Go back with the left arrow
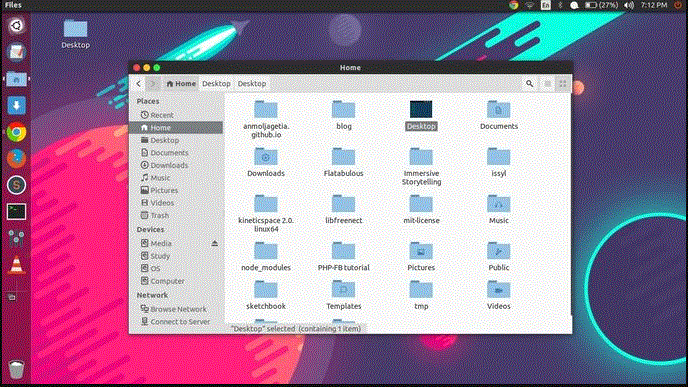 click(x=139, y=83)
